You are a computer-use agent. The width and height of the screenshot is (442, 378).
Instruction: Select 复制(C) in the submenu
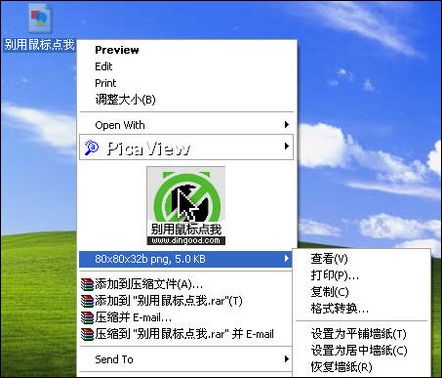(x=362, y=292)
